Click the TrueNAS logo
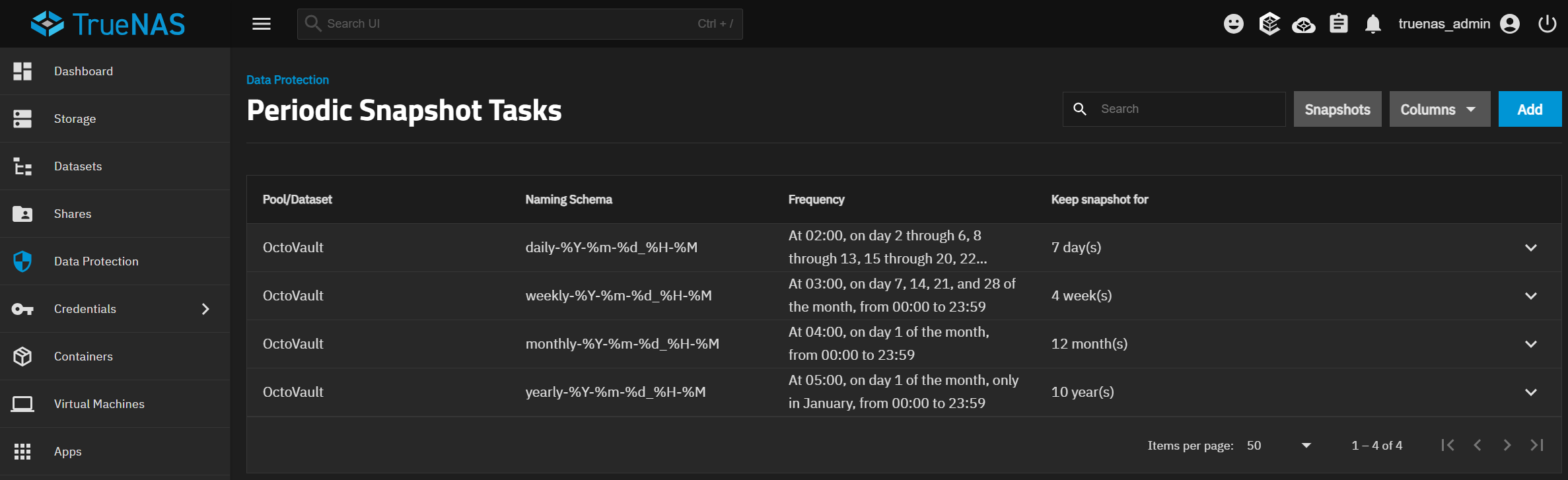This screenshot has height=480, width=1568. (108, 24)
